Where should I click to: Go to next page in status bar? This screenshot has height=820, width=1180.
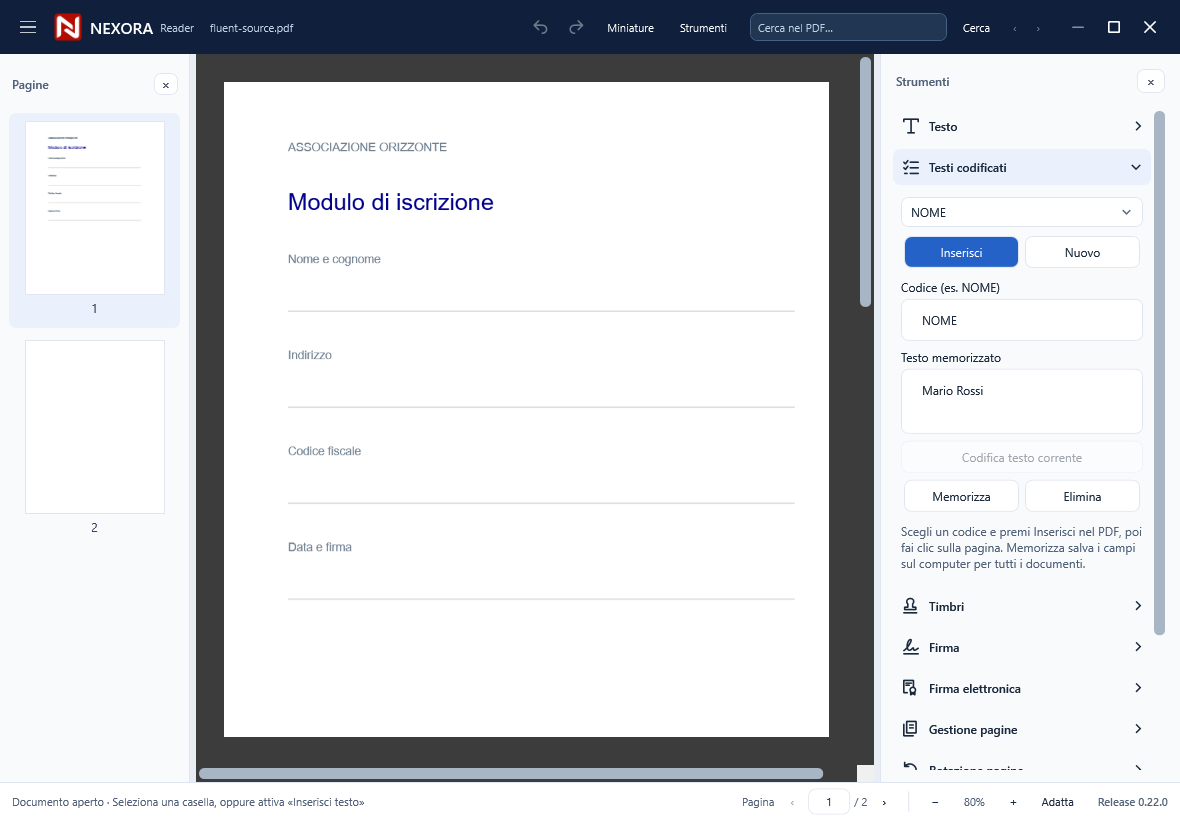click(884, 803)
